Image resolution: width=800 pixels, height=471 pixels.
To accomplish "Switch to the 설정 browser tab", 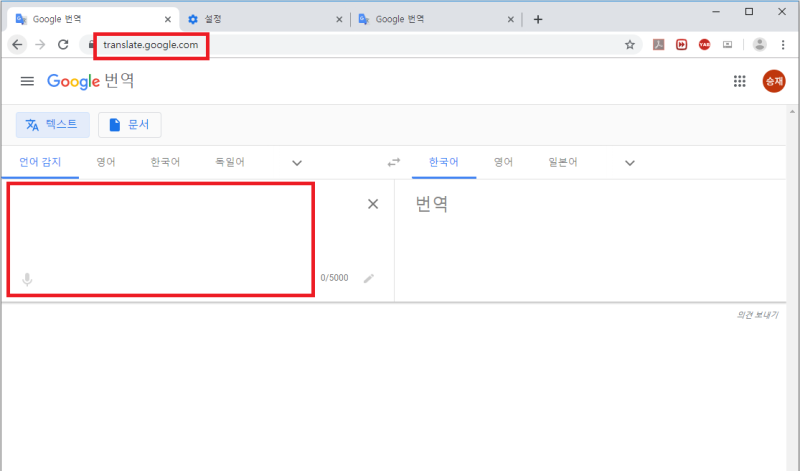I will click(x=264, y=19).
